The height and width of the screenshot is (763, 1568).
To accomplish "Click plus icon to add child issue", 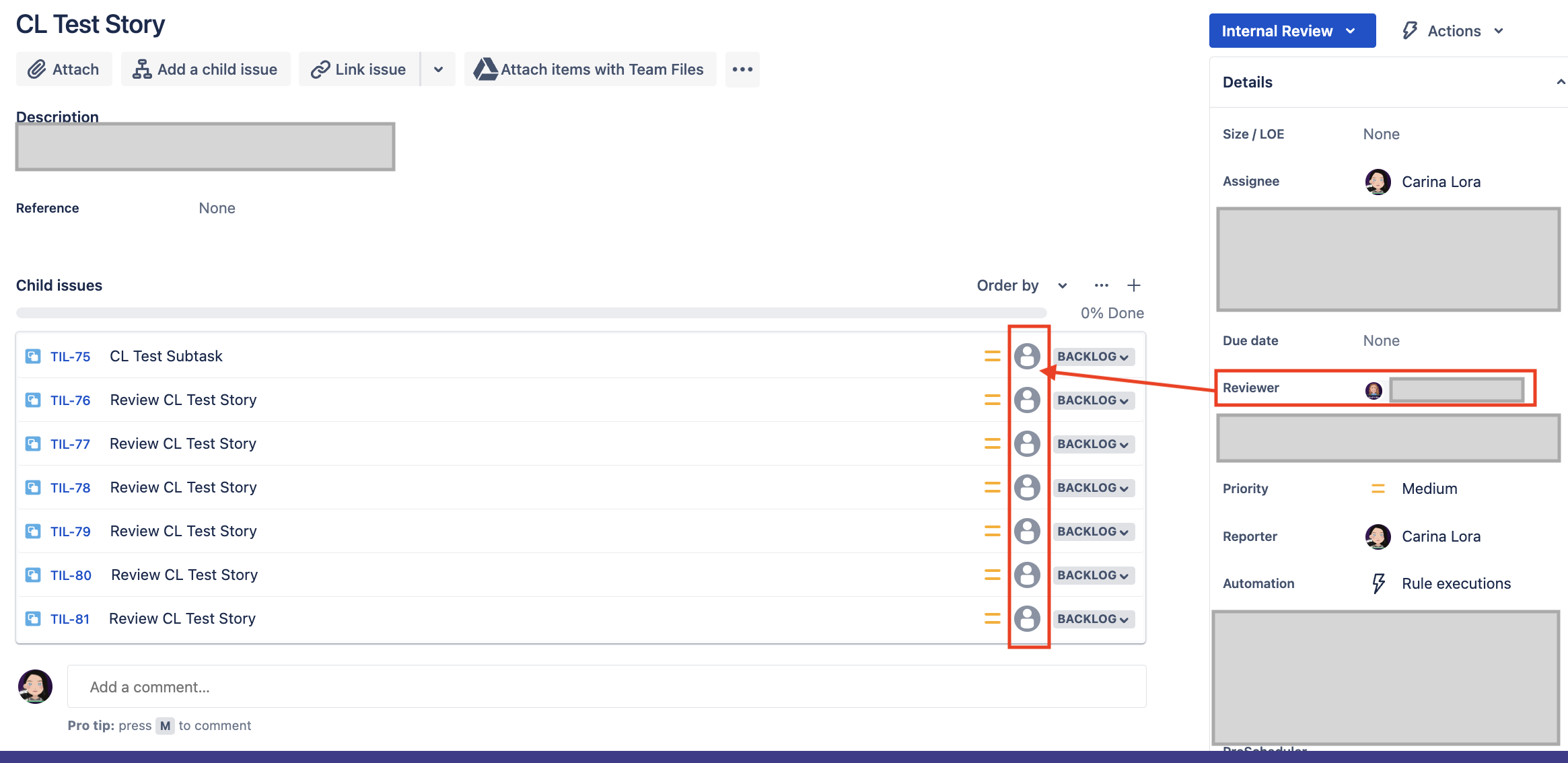I will [1134, 285].
